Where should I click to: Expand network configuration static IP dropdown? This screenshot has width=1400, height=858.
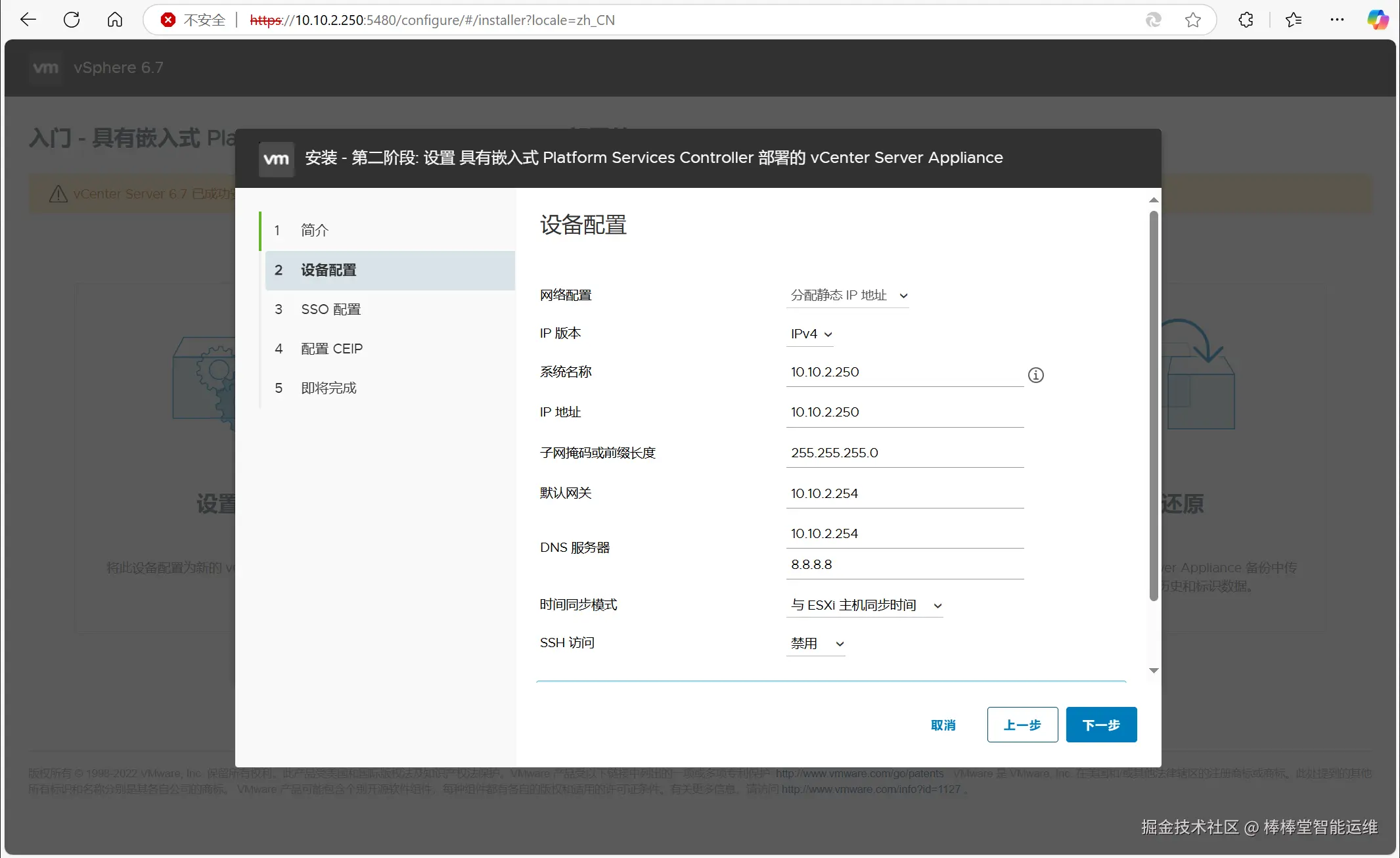[847, 296]
